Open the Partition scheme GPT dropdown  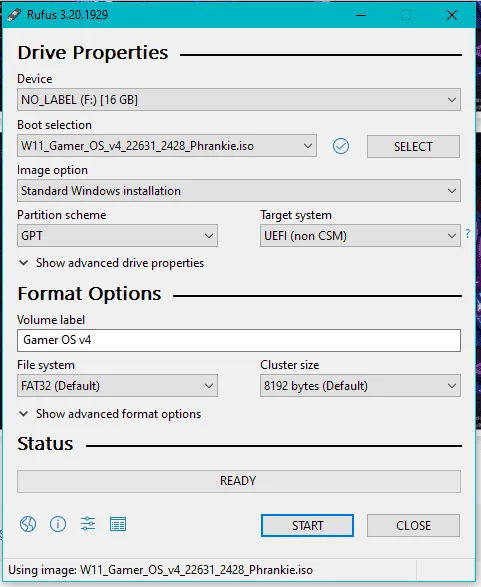tap(117, 235)
